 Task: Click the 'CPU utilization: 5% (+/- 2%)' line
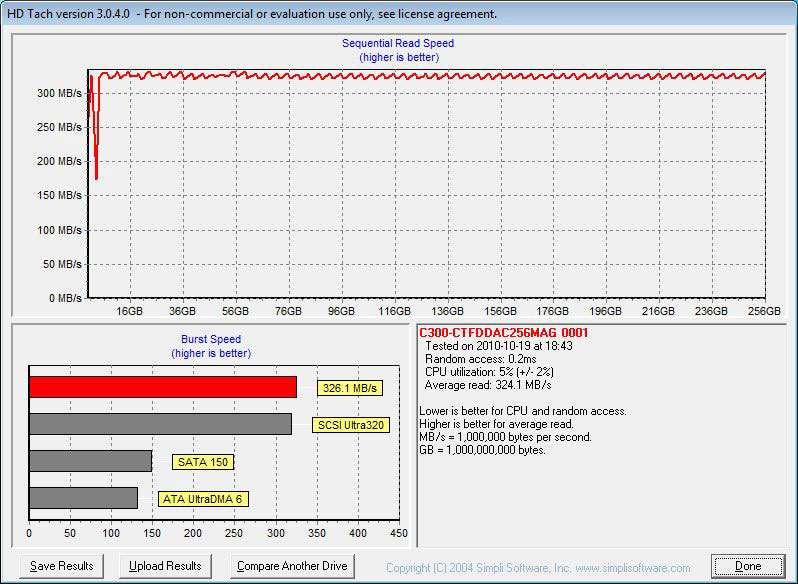pos(489,372)
